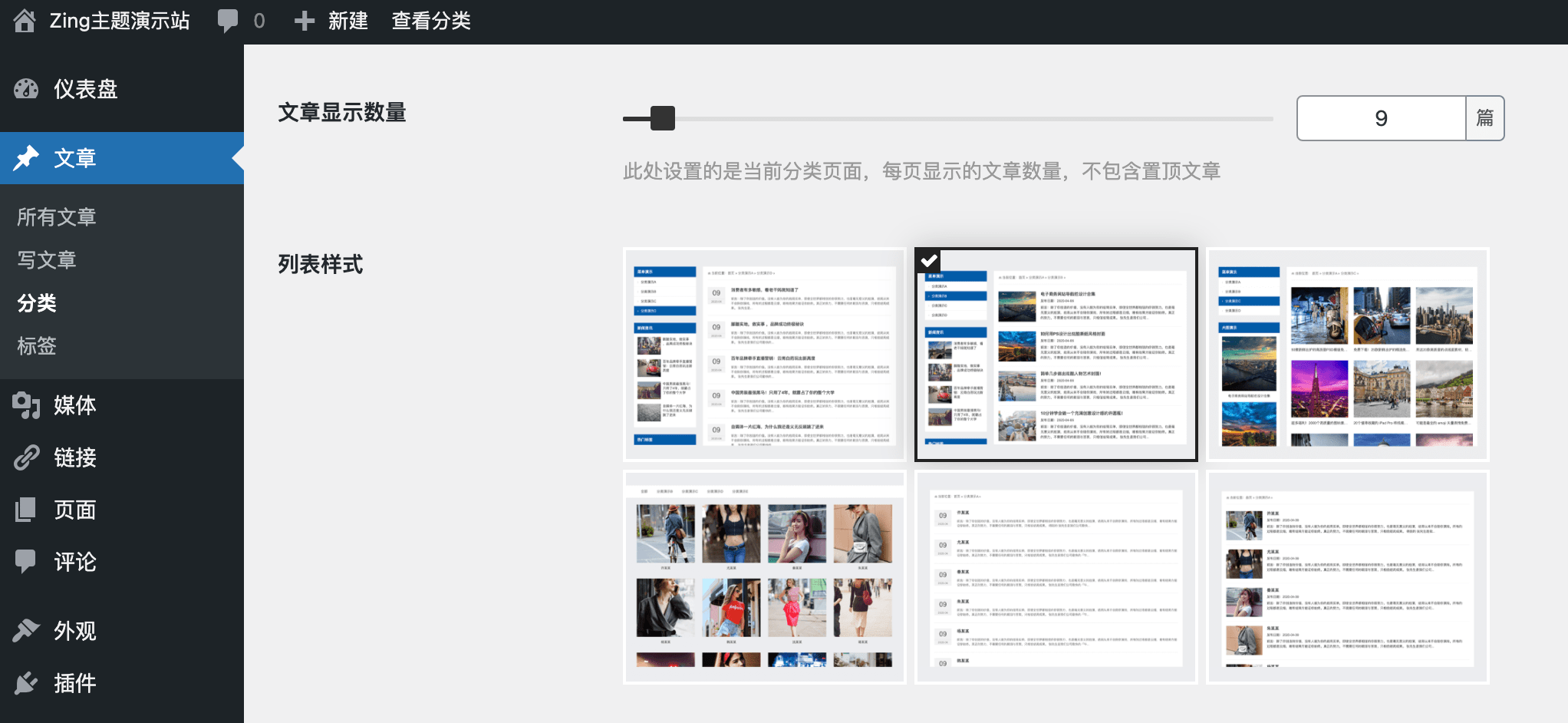Select the full-width thumbnail list style without sidebar
This screenshot has width=1568, height=723.
click(x=1347, y=577)
